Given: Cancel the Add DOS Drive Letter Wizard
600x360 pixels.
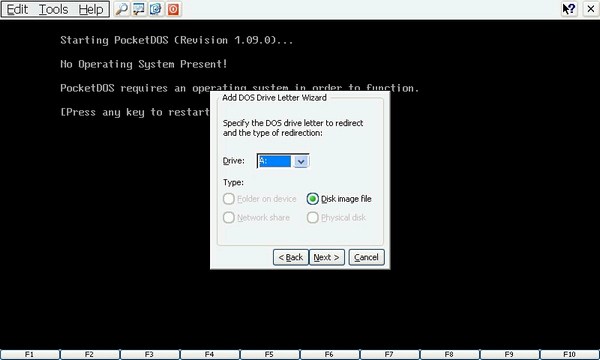Looking at the screenshot, I should [367, 257].
